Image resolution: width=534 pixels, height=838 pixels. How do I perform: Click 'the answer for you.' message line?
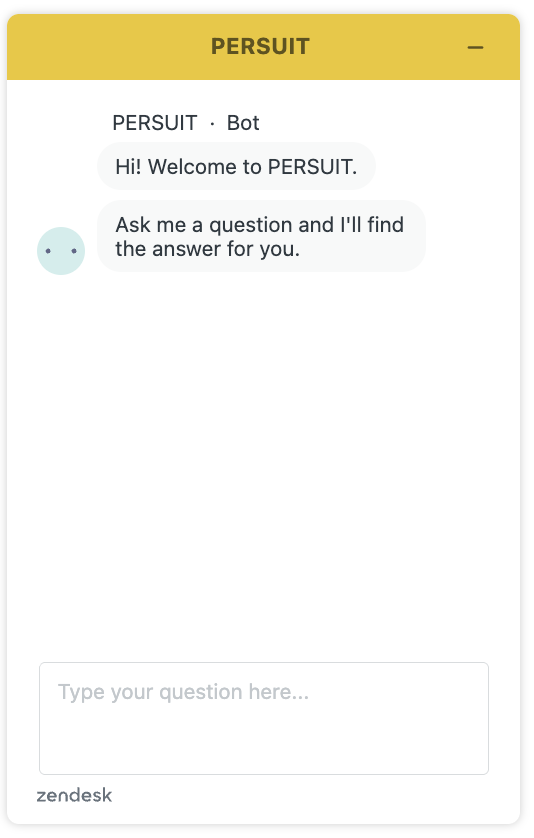pos(207,249)
